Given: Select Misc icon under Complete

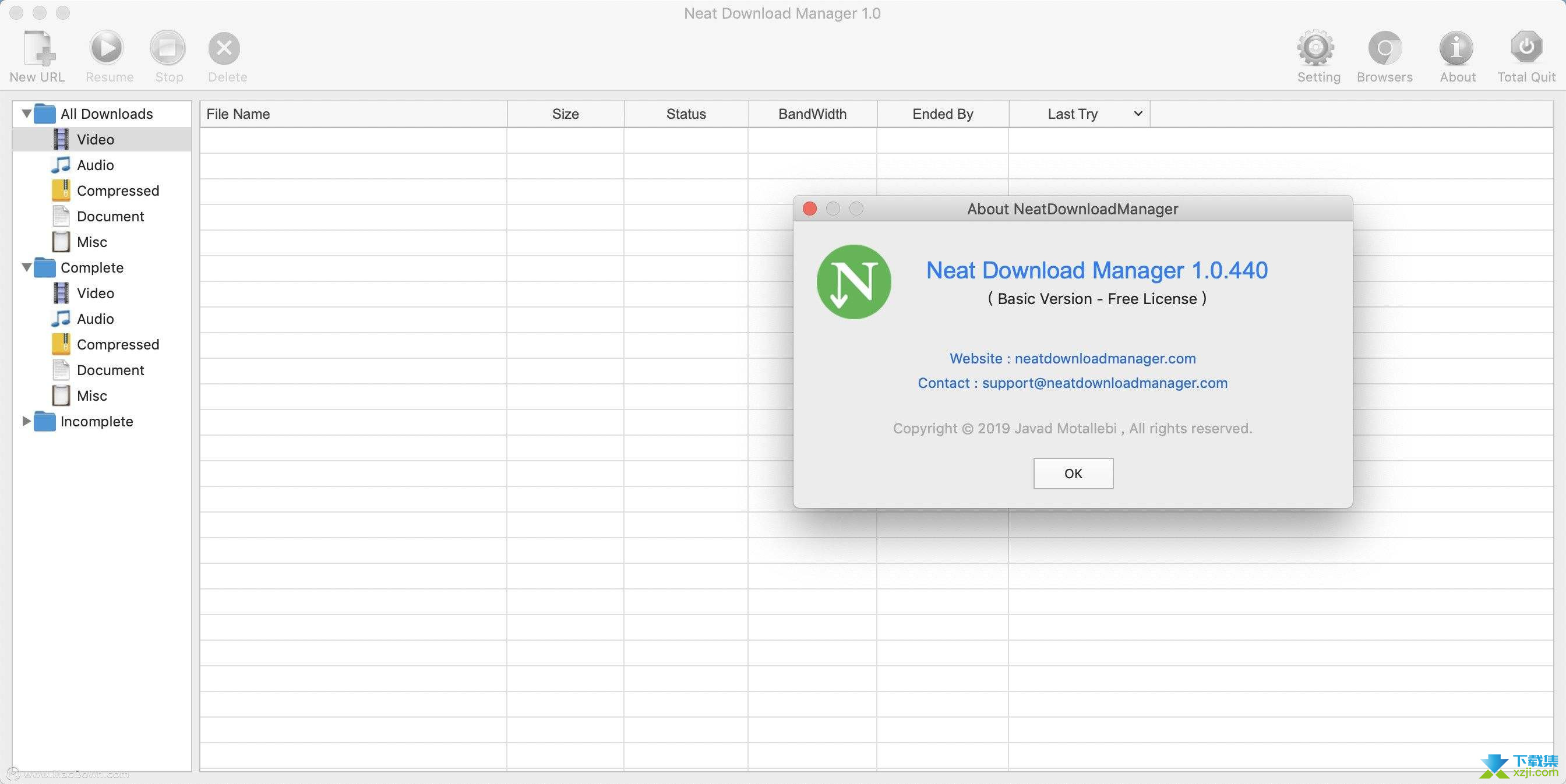Looking at the screenshot, I should 61,395.
